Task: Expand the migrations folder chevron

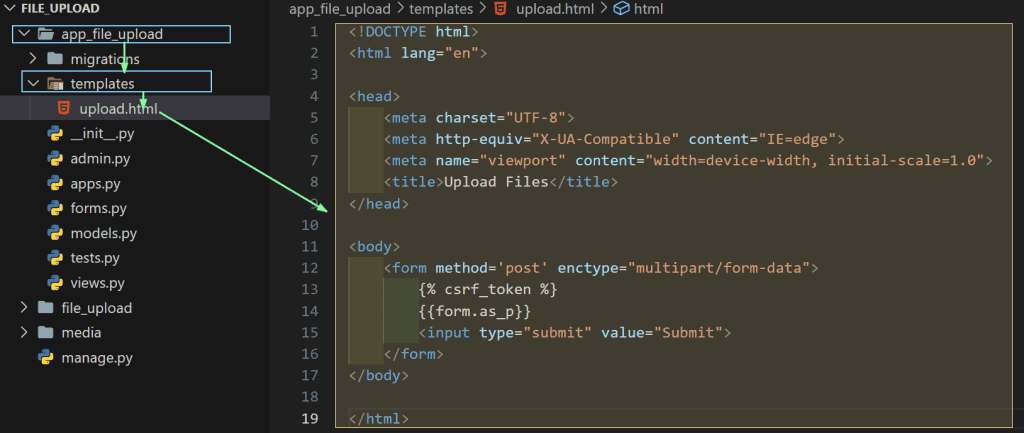Action: click(33, 59)
